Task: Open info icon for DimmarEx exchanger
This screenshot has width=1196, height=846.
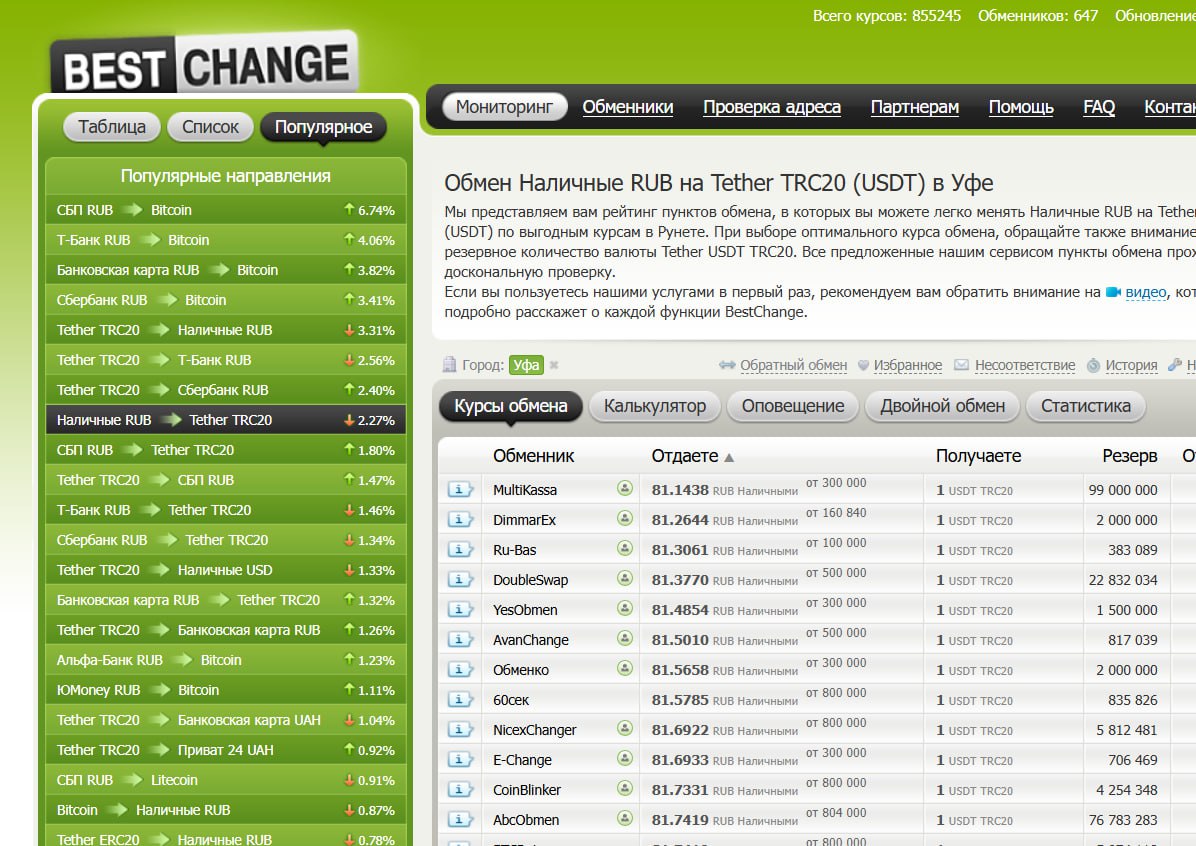Action: pos(460,520)
